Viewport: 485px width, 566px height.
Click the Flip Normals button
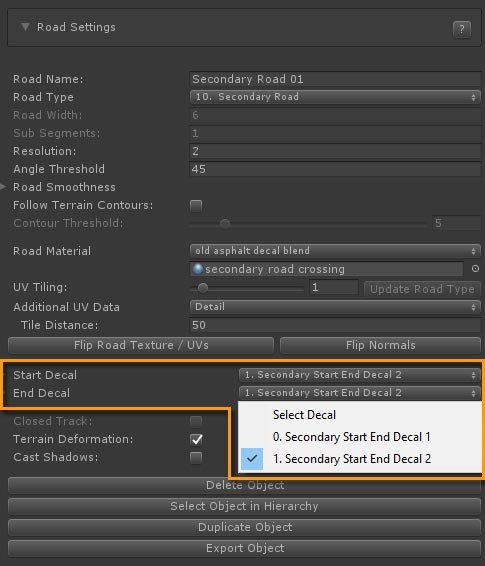pos(380,345)
